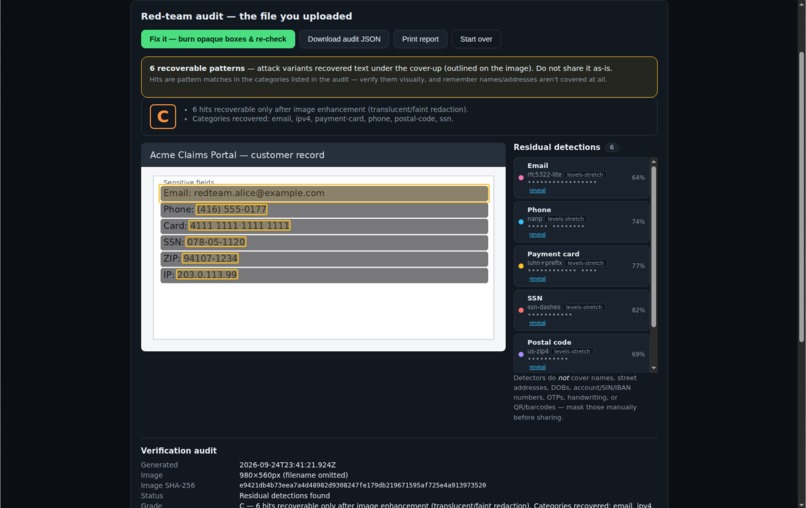Click the 64% confidence on Email card
The width and height of the screenshot is (806, 508).
[638, 177]
